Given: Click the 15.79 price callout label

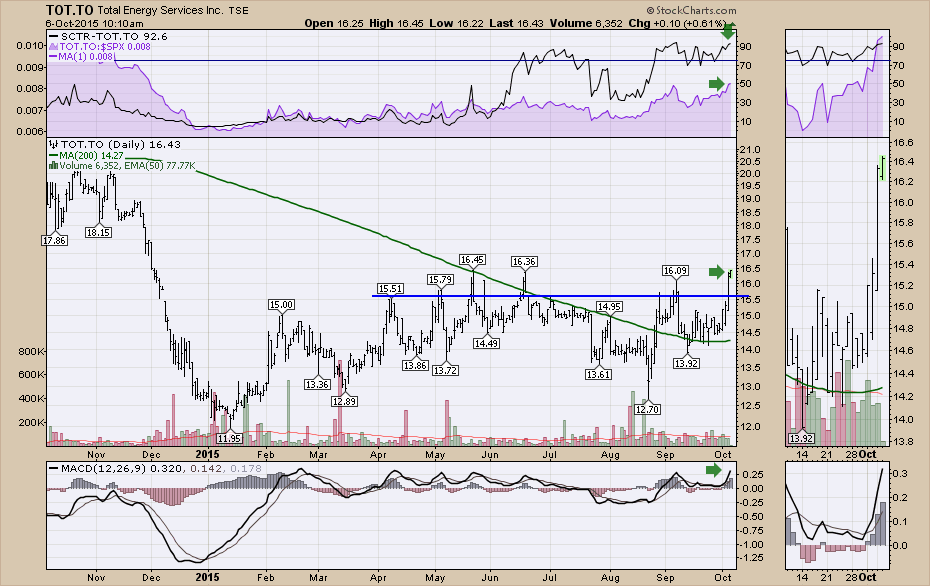Looking at the screenshot, I should pyautogui.click(x=440, y=279).
